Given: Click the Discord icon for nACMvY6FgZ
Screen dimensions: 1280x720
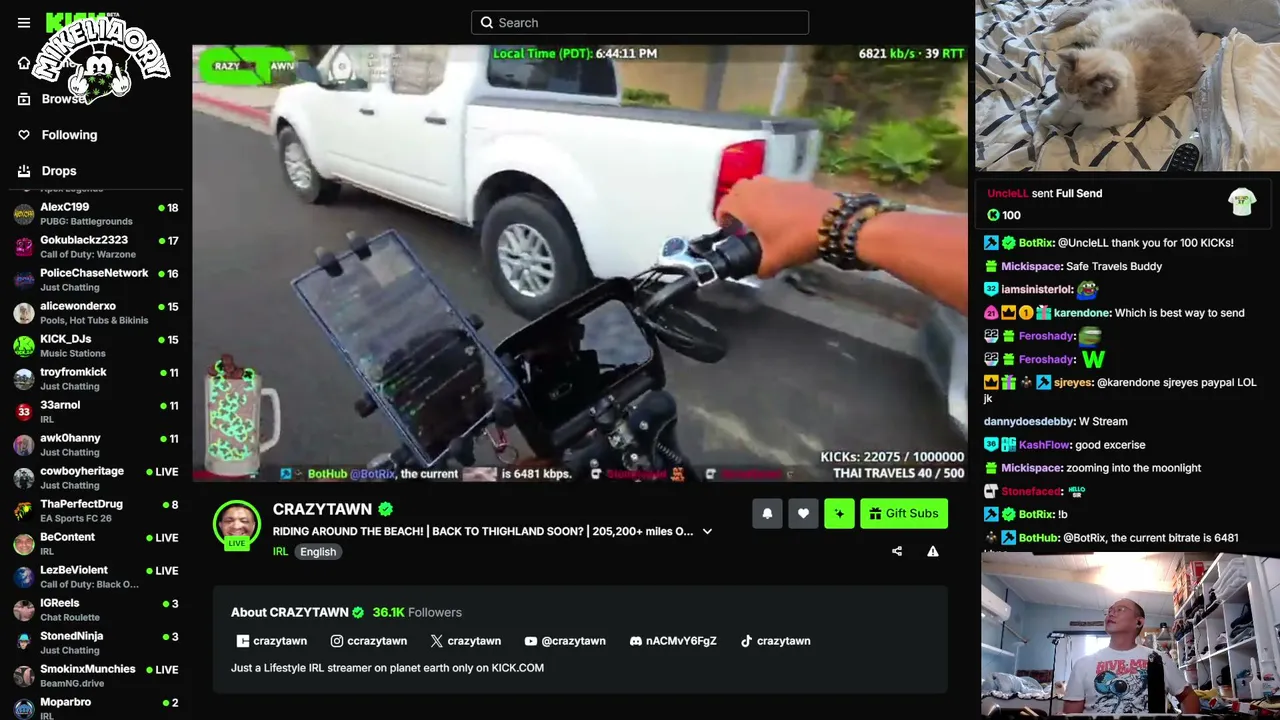Looking at the screenshot, I should [636, 641].
